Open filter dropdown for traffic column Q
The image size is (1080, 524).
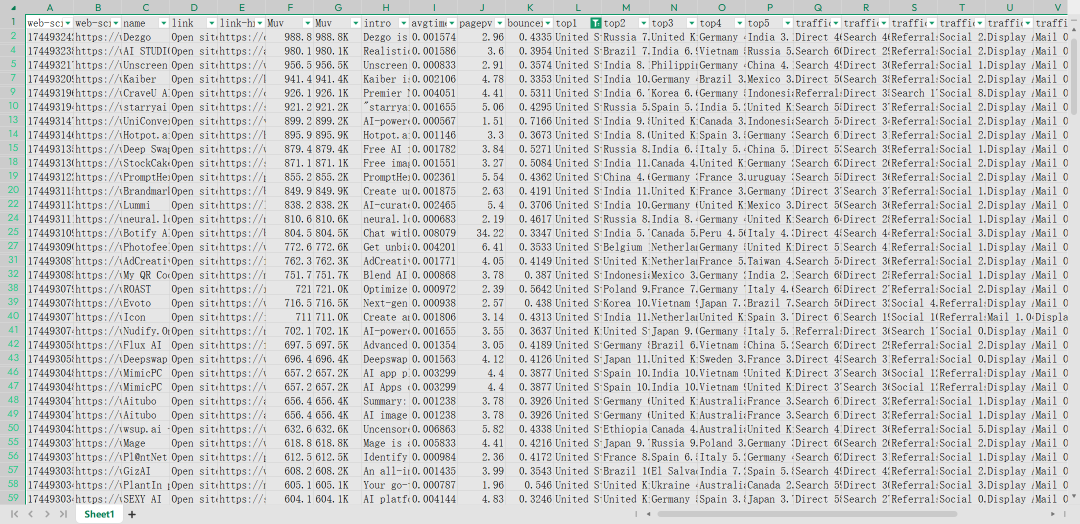click(835, 23)
